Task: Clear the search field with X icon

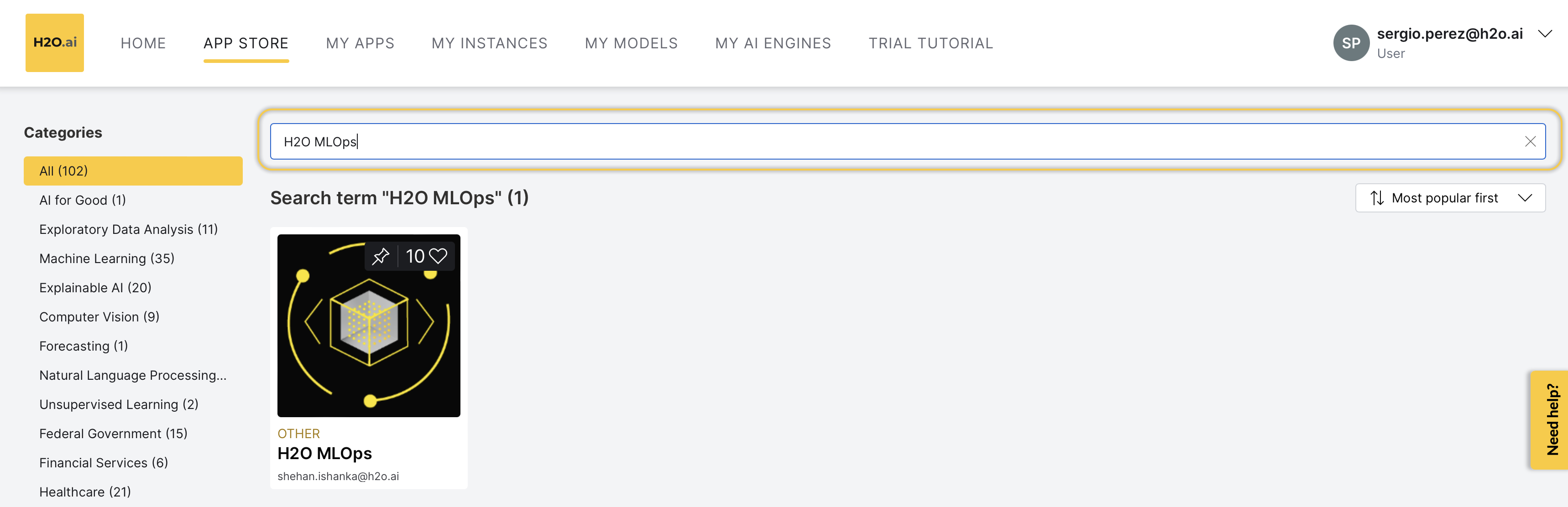Action: click(1530, 142)
